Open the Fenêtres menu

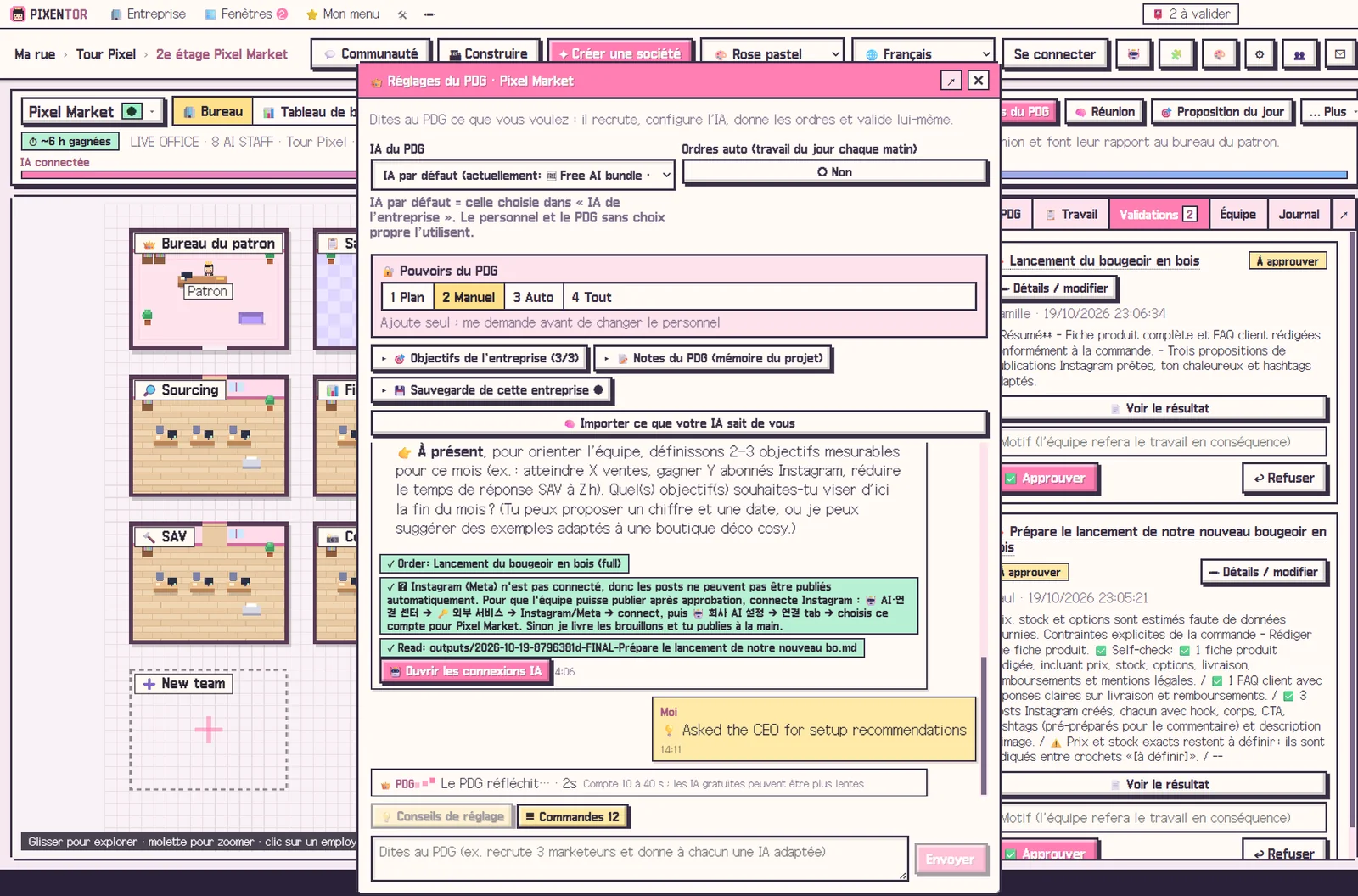(x=246, y=14)
